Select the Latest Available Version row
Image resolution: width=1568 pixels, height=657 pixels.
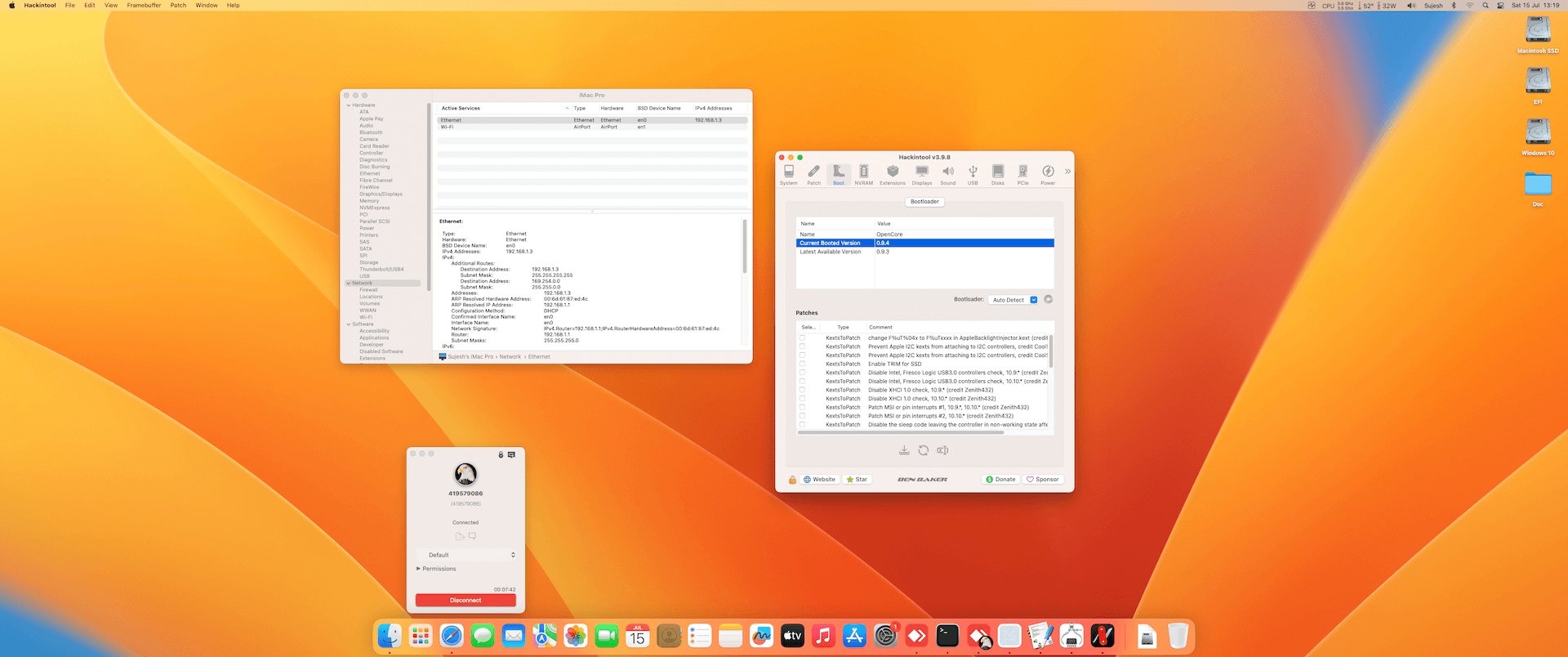pyautogui.click(x=924, y=252)
